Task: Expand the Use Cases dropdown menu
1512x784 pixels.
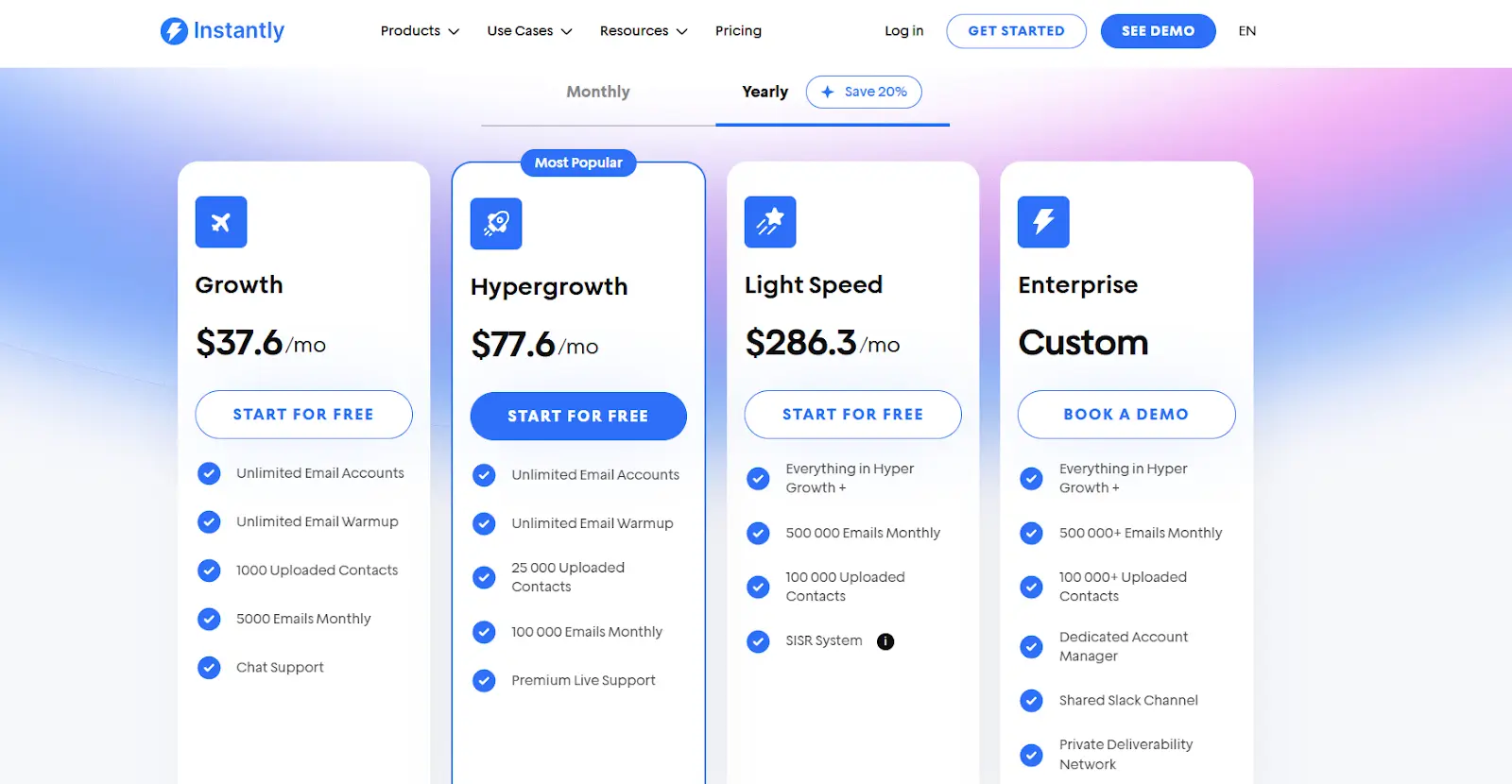Action: point(529,31)
